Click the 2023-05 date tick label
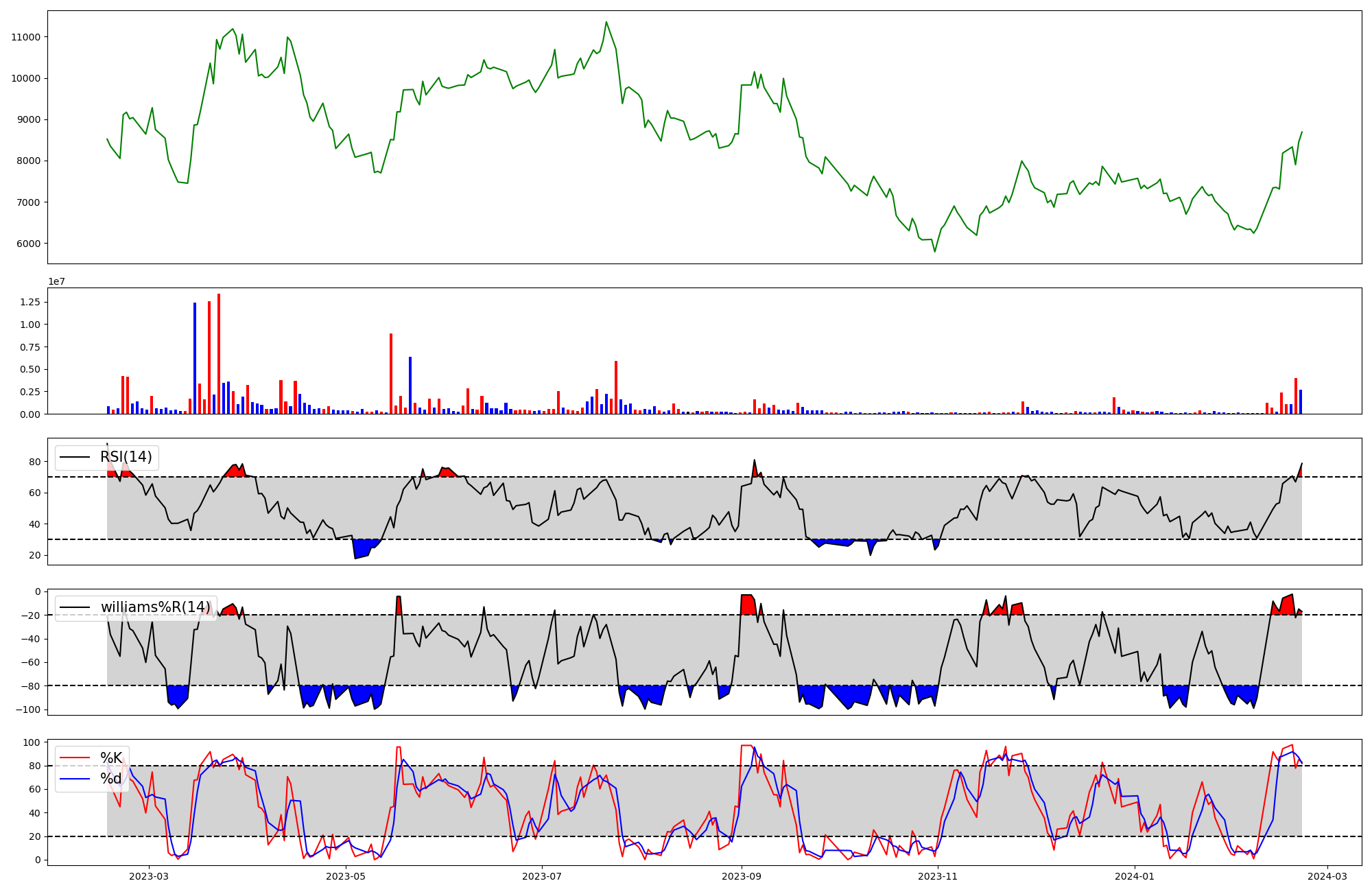The image size is (1372, 892). (346, 876)
